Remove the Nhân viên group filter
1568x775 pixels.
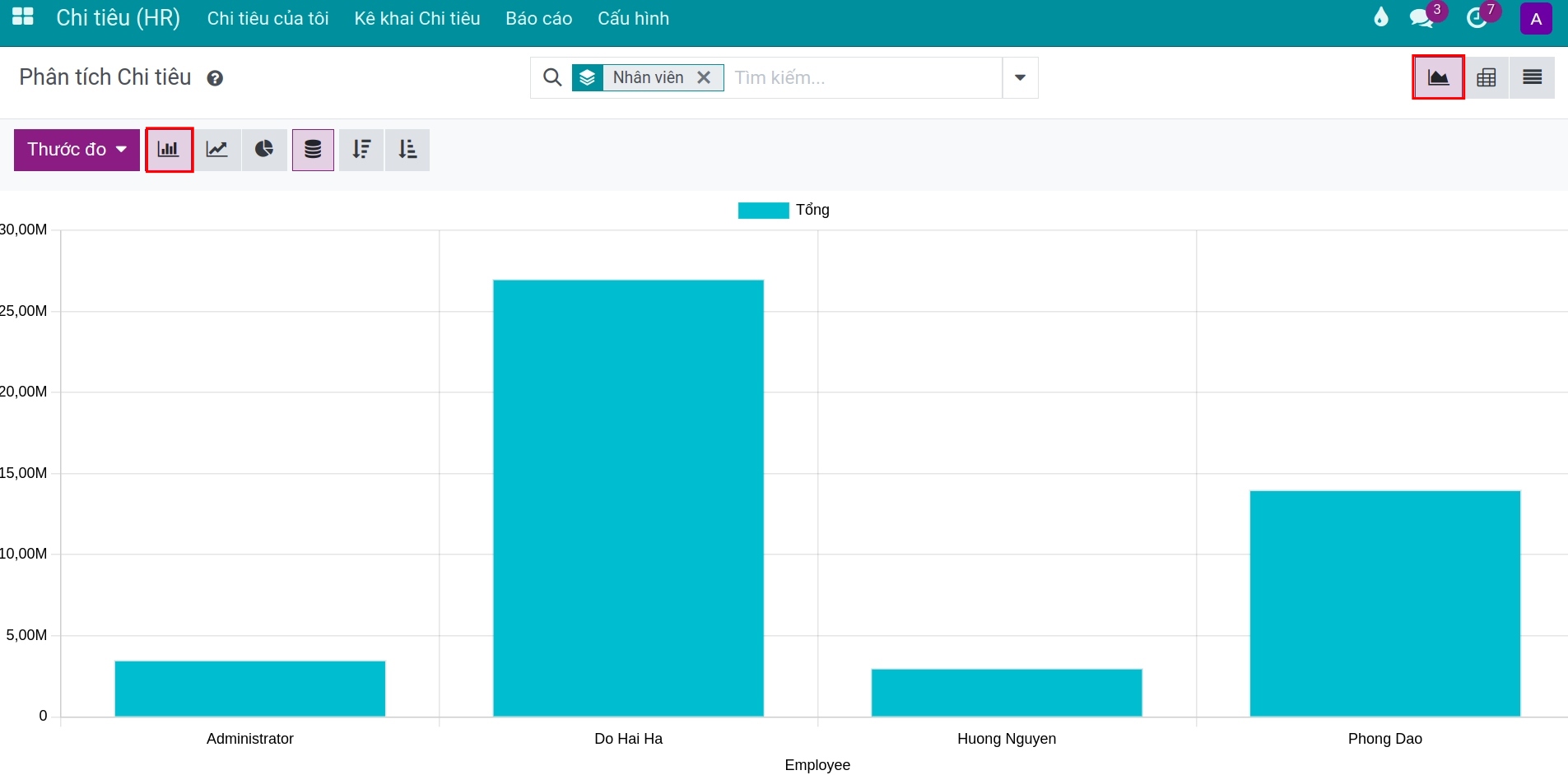[x=704, y=77]
